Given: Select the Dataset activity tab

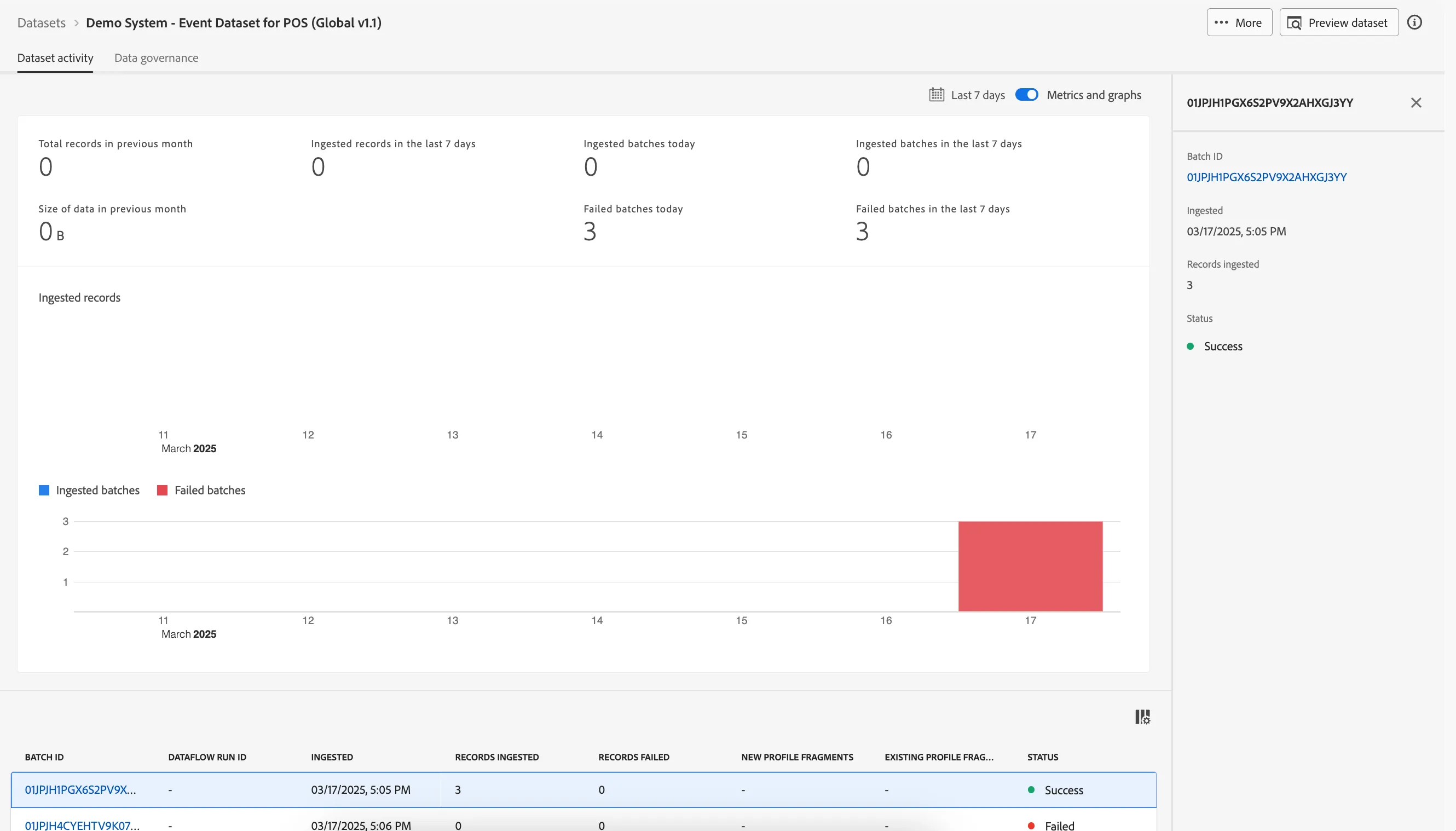Looking at the screenshot, I should click(55, 57).
